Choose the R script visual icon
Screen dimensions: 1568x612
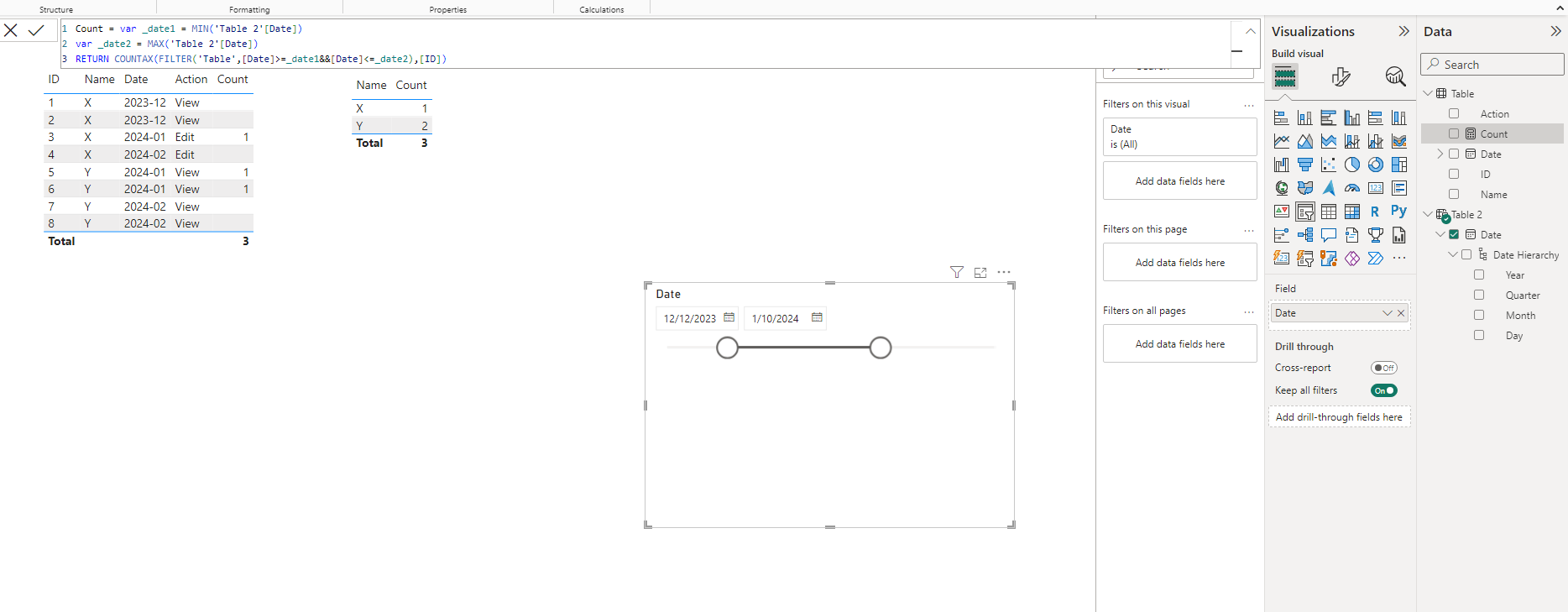(x=1376, y=212)
